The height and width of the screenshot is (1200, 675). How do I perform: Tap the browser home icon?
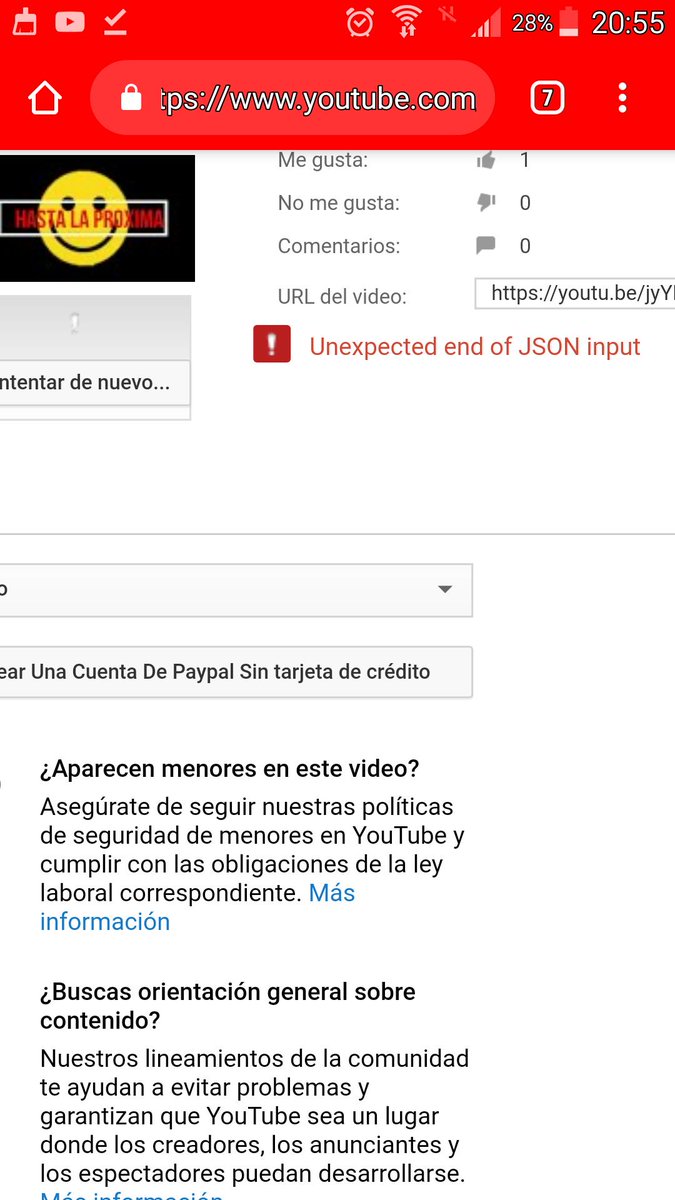coord(45,98)
